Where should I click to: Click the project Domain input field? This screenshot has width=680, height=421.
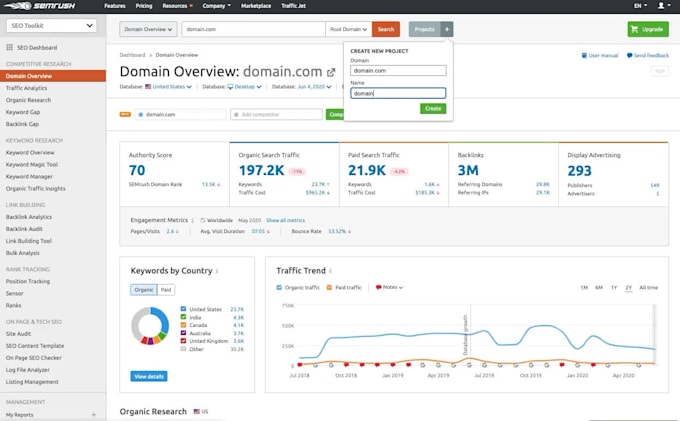(x=398, y=70)
